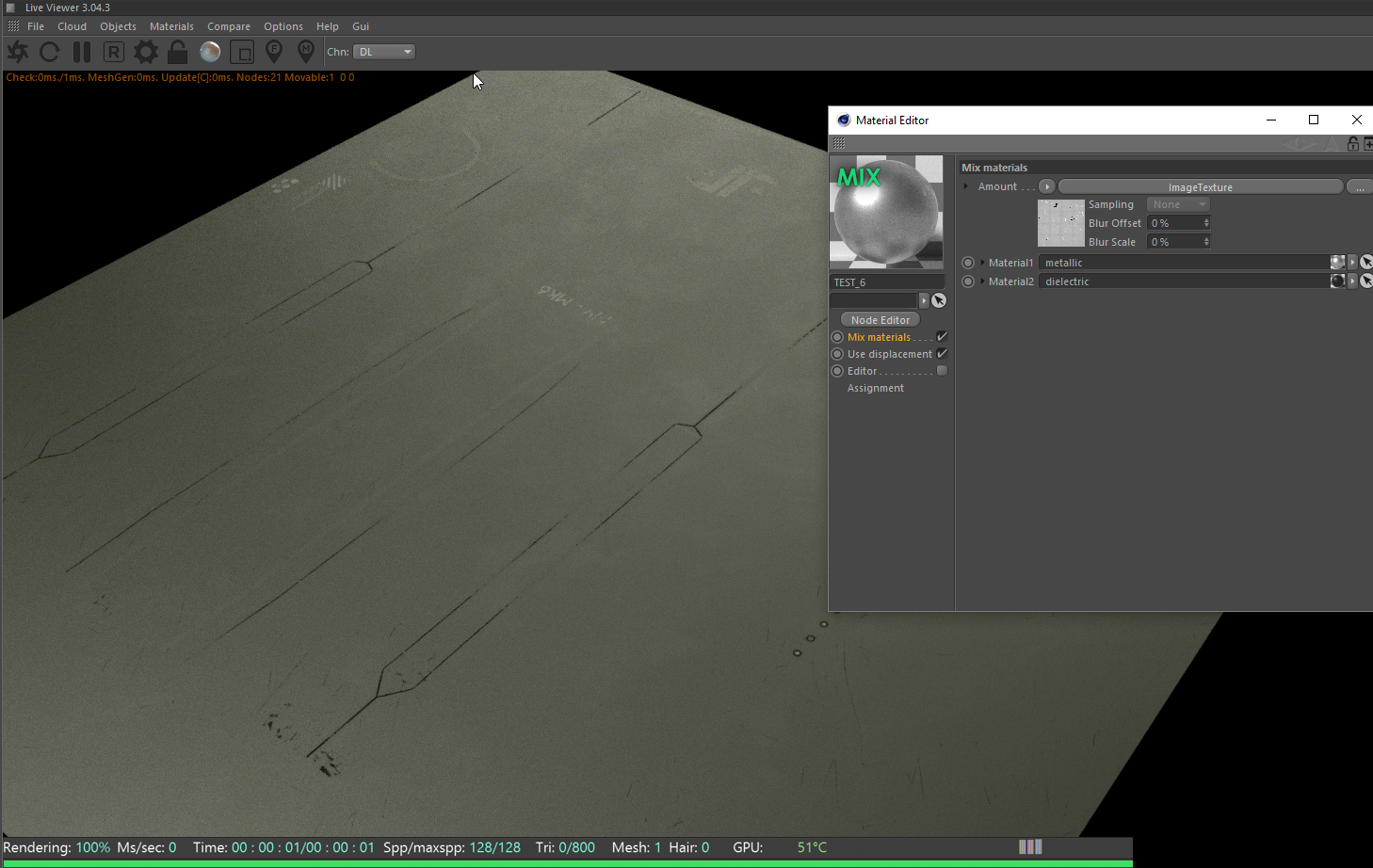Viewport: 1373px width, 868px height.
Task: Increment the Blur Offset stepper
Action: [1206, 220]
